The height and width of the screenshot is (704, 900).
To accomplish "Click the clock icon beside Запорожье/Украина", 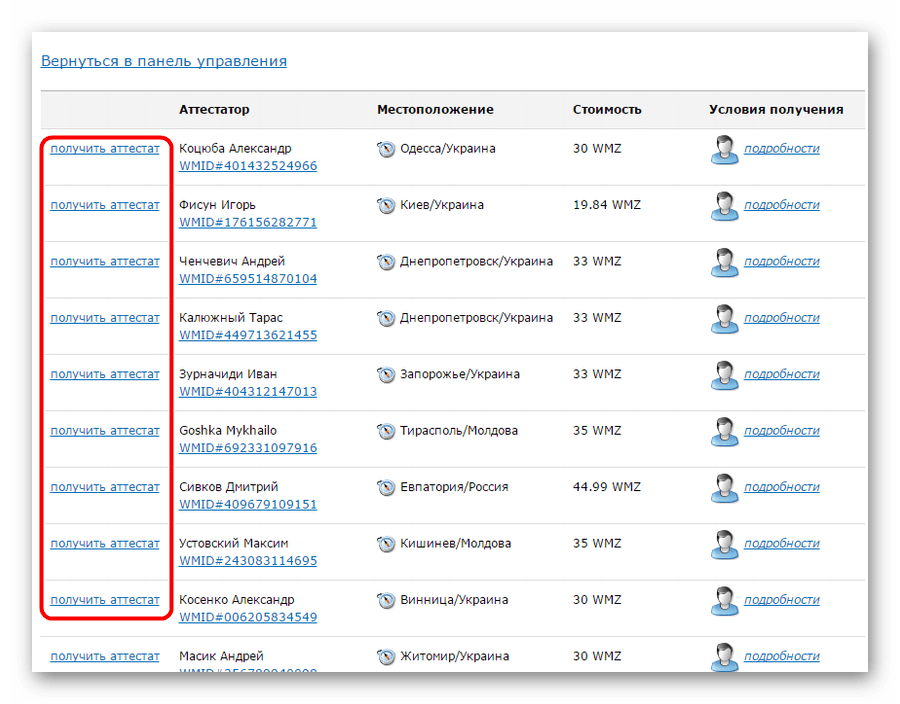I will [386, 376].
